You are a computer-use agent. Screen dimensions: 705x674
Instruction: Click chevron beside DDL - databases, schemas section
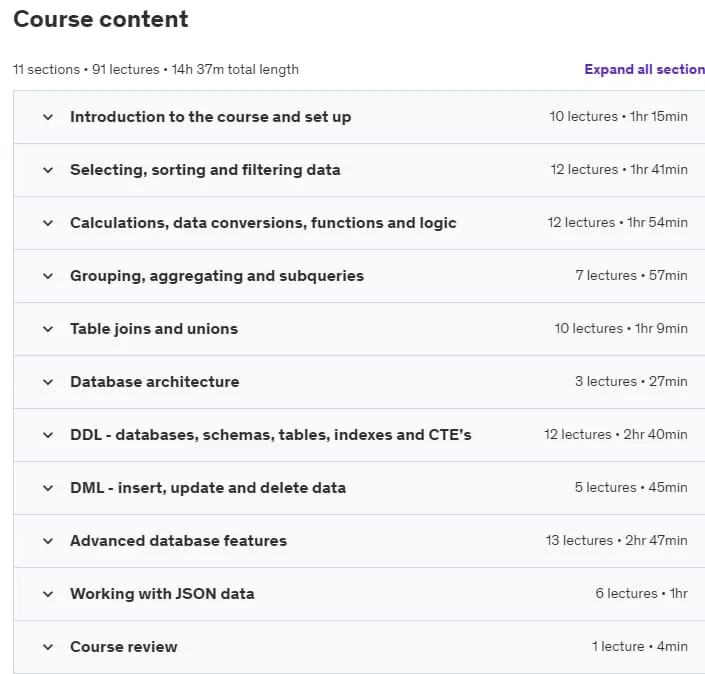click(48, 436)
